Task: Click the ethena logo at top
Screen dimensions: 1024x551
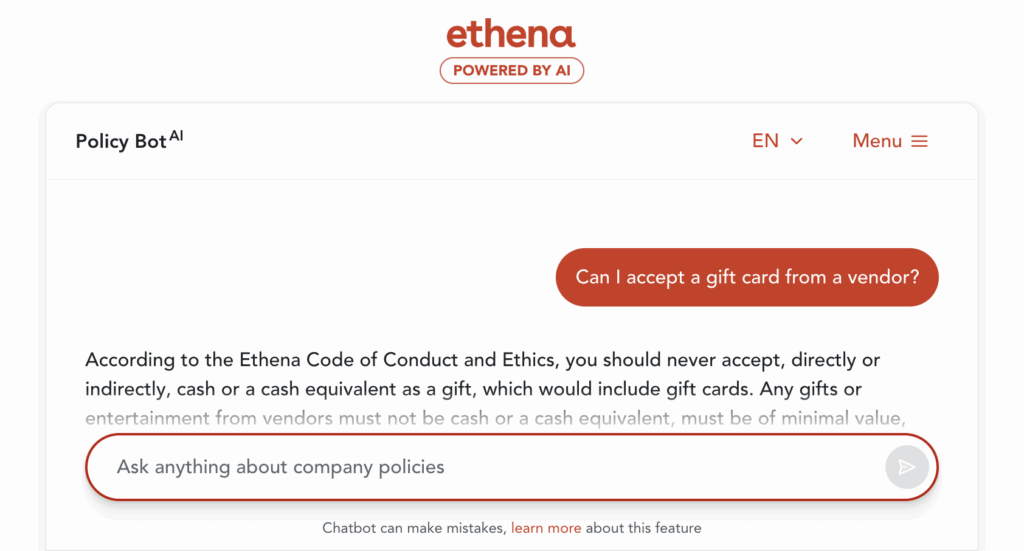Action: pos(511,35)
